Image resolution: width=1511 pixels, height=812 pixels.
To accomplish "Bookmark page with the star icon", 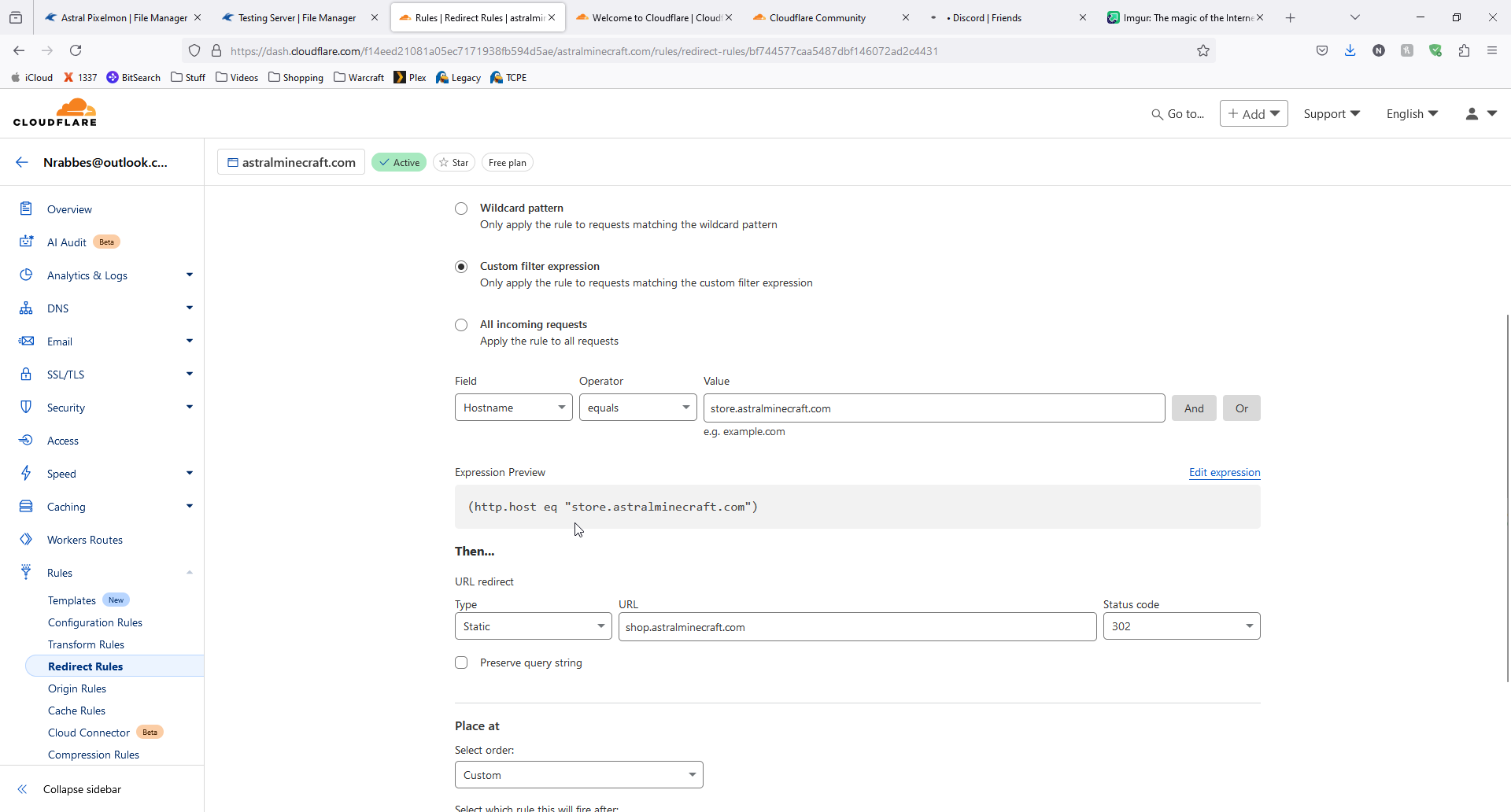I will point(1203,51).
